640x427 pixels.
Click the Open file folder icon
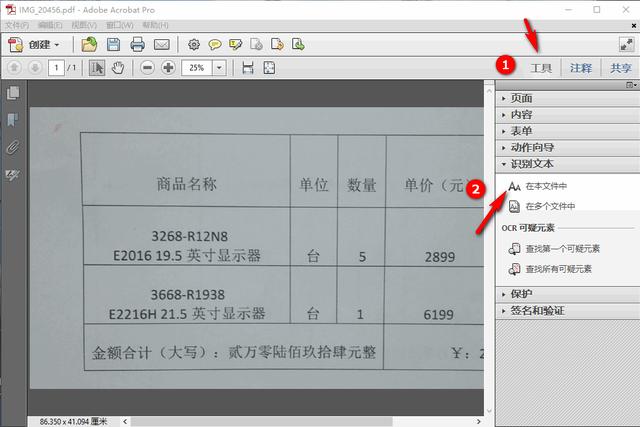pyautogui.click(x=89, y=45)
